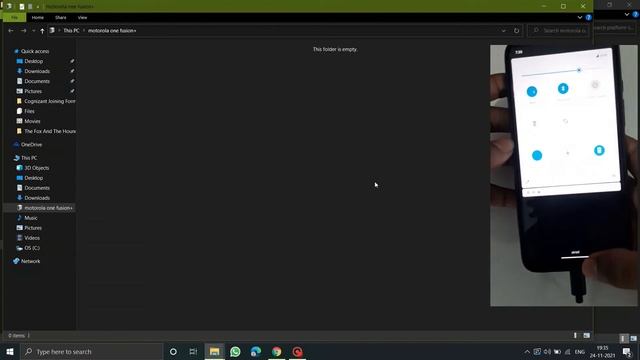This screenshot has height=360, width=640.
Task: Open the Share ribbon tab
Action: tap(60, 18)
